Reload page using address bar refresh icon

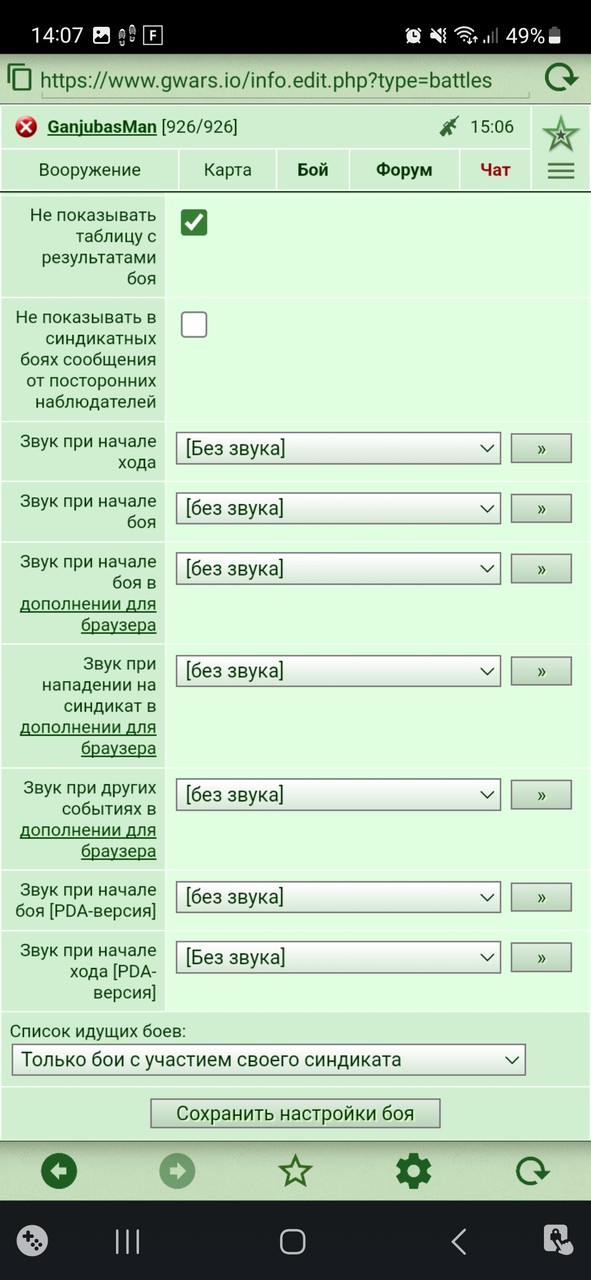point(561,77)
